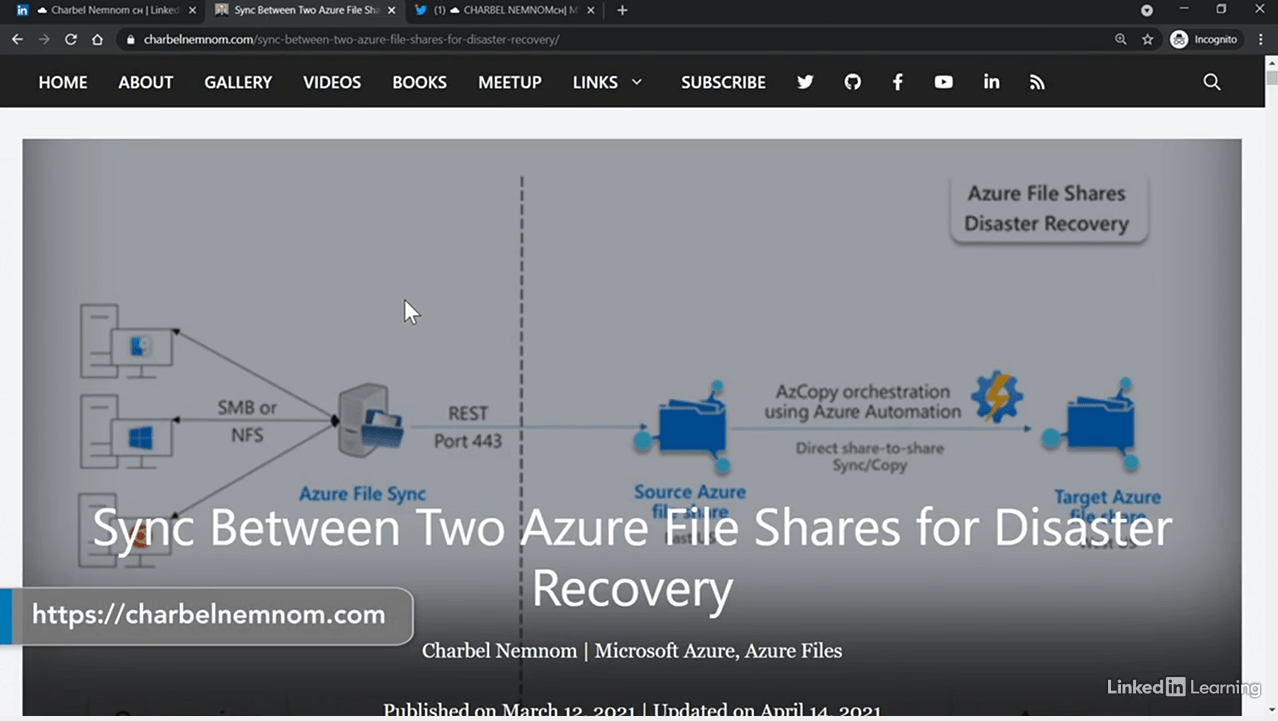Open the browser home page

97,39
